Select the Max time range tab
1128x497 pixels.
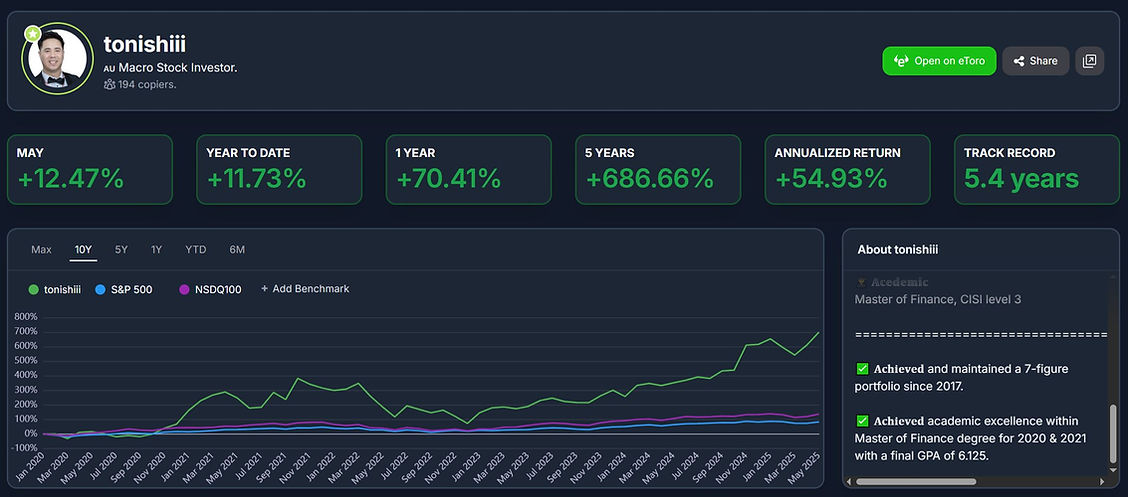[x=42, y=250]
